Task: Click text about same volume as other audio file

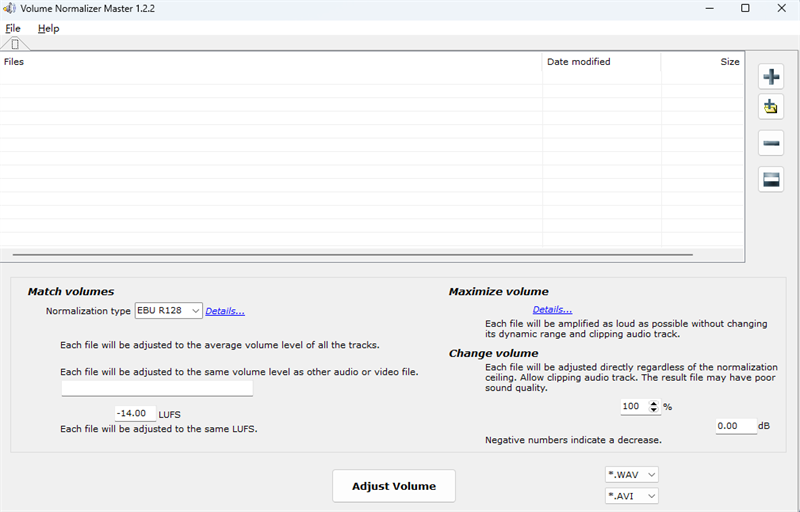Action: 239,372
